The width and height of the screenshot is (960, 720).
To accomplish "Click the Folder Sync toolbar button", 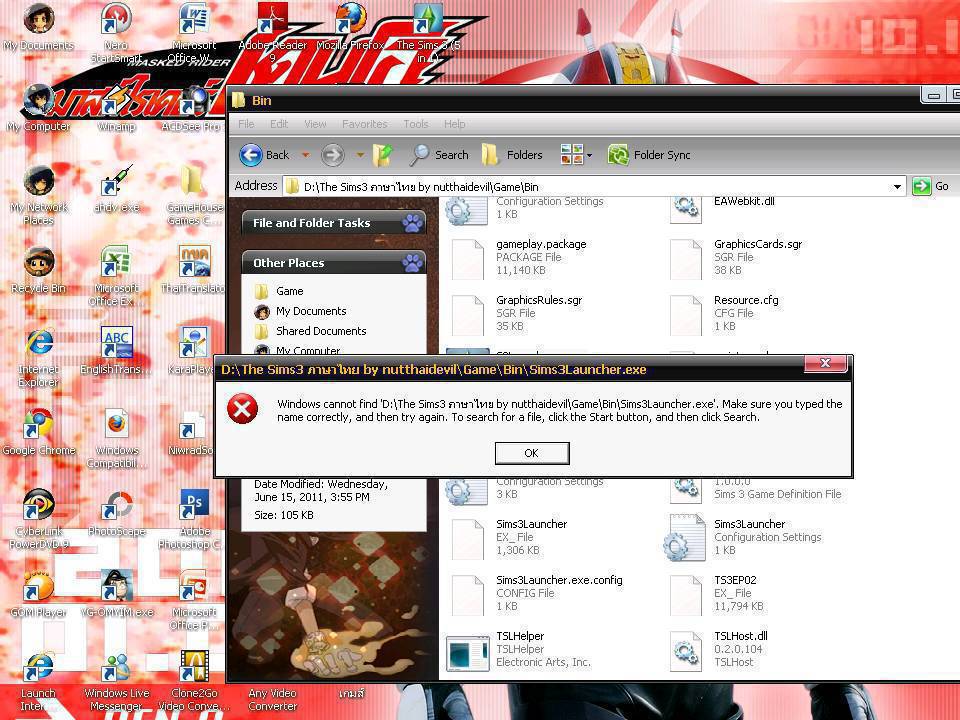I will [x=649, y=155].
